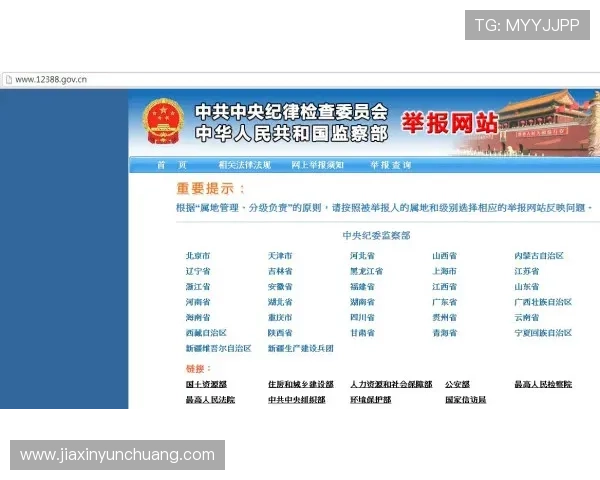Open the 新疆维吾尔自治区 link

[x=218, y=348]
